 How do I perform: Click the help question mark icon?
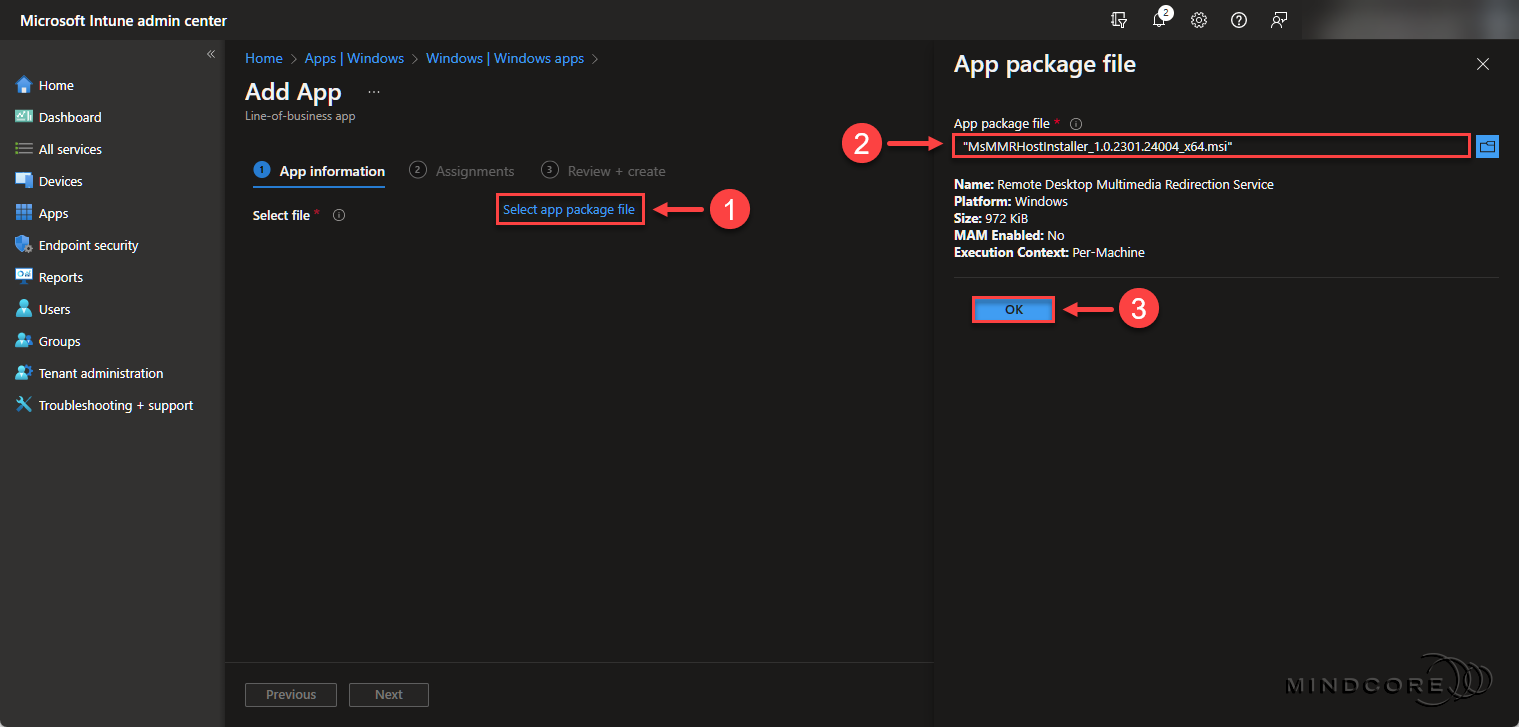coord(1239,20)
